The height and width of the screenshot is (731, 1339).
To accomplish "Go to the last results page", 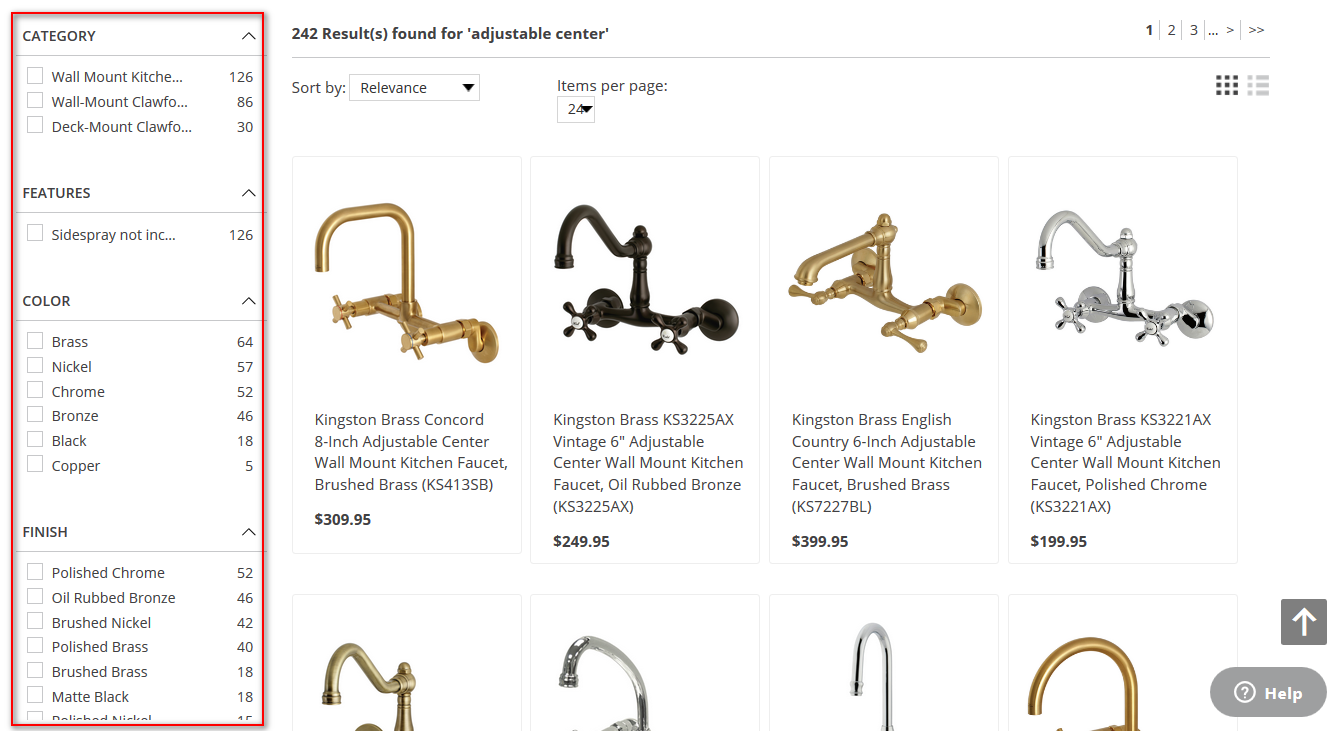I will coord(1256,30).
